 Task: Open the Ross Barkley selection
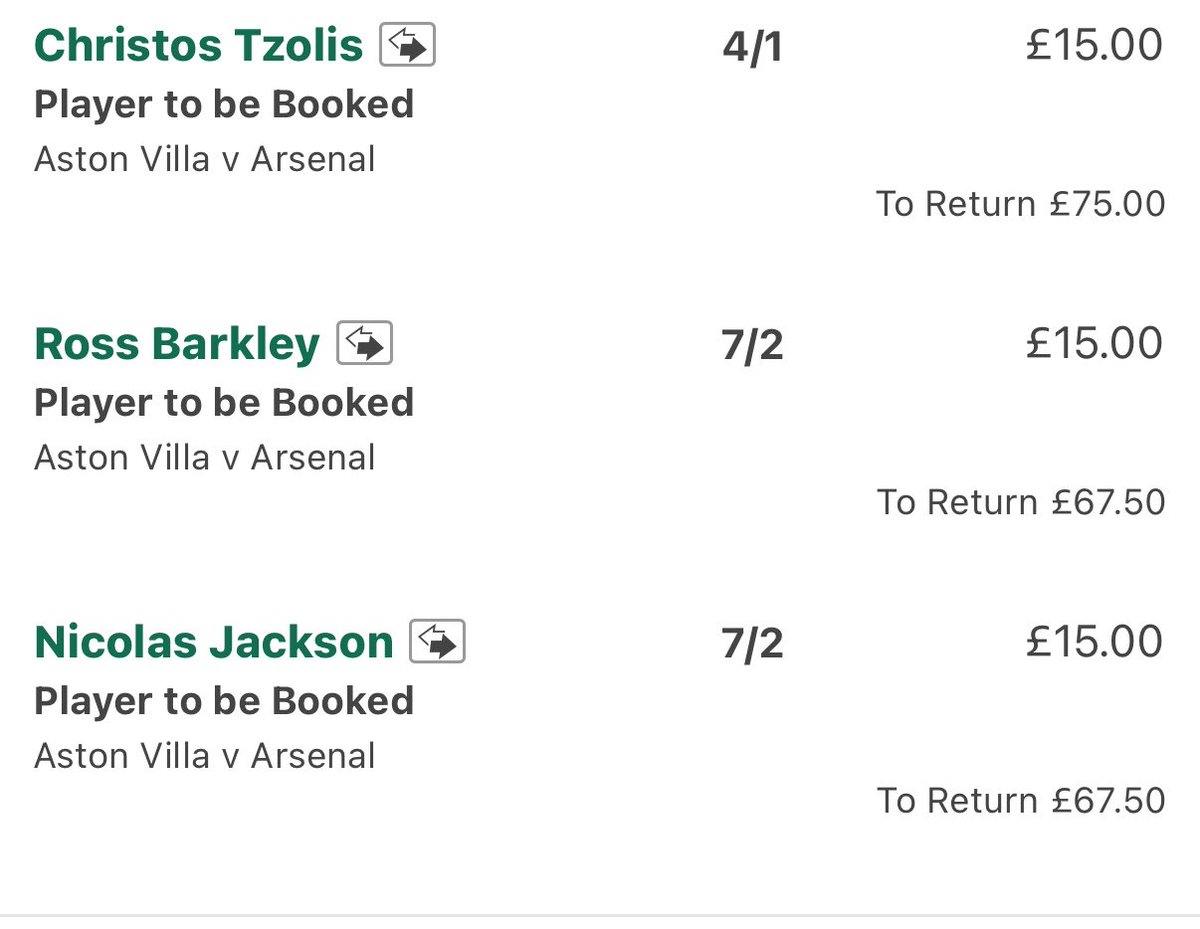pyautogui.click(x=177, y=344)
